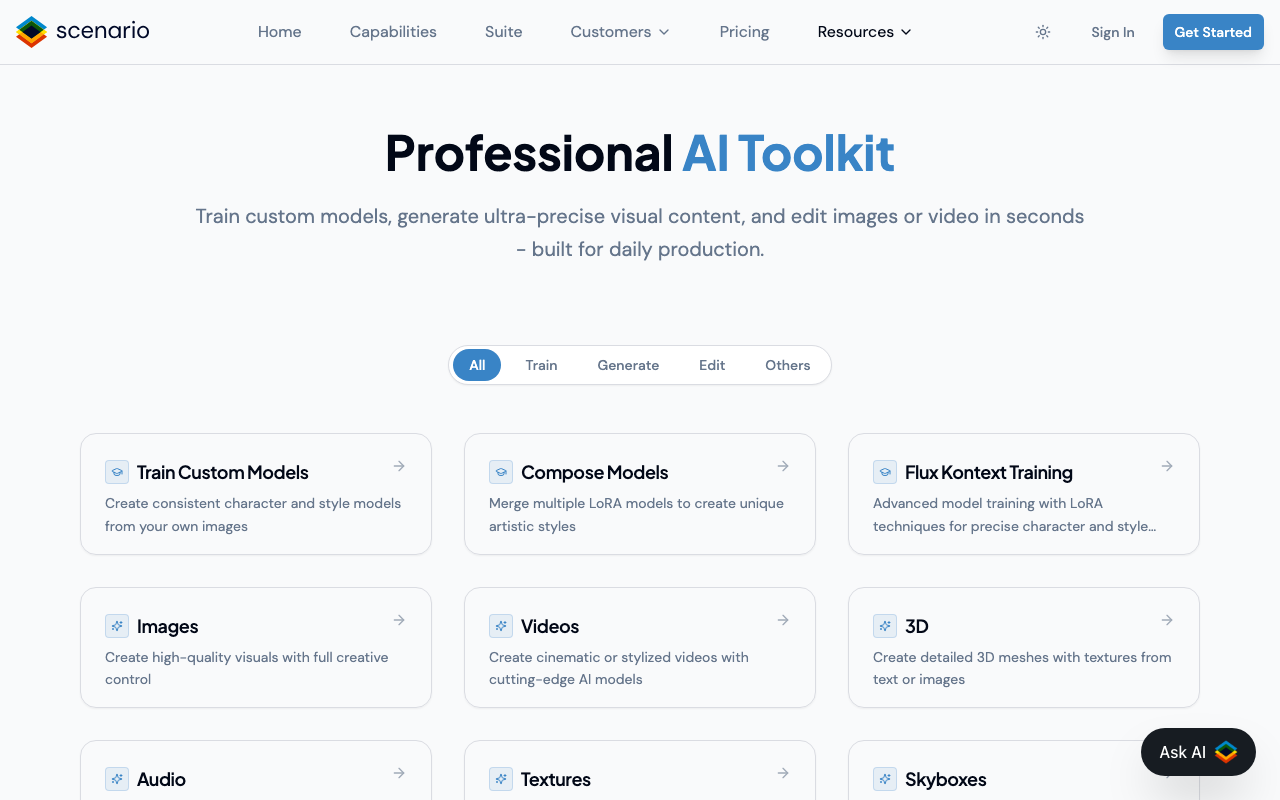Click 'Create detailed 3D meshes' description text

(1022, 668)
